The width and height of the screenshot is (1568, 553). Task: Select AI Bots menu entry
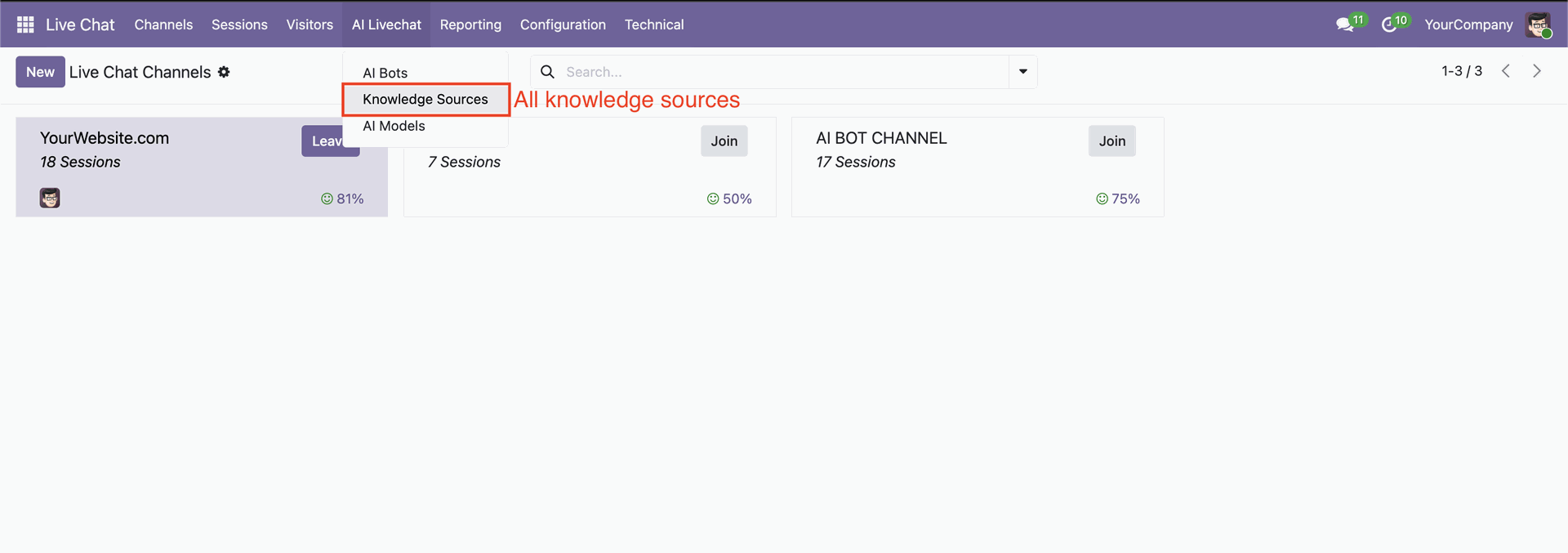click(x=385, y=73)
